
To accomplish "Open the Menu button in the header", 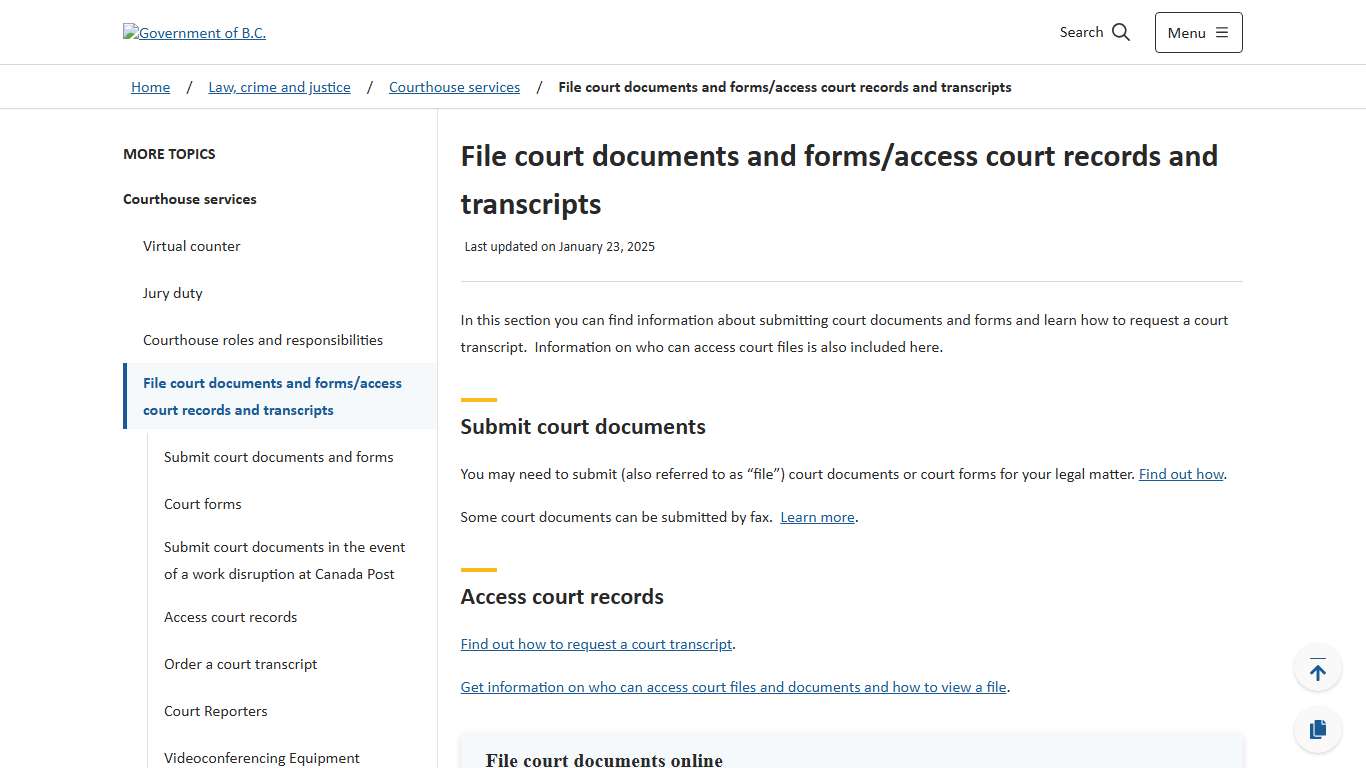I will pyautogui.click(x=1197, y=32).
